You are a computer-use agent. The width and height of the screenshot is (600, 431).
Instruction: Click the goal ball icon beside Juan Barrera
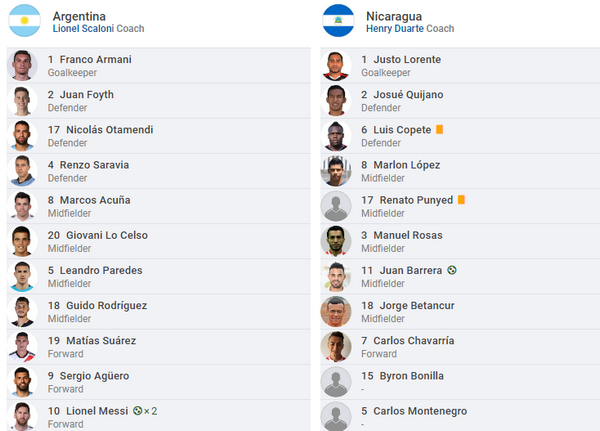452,270
